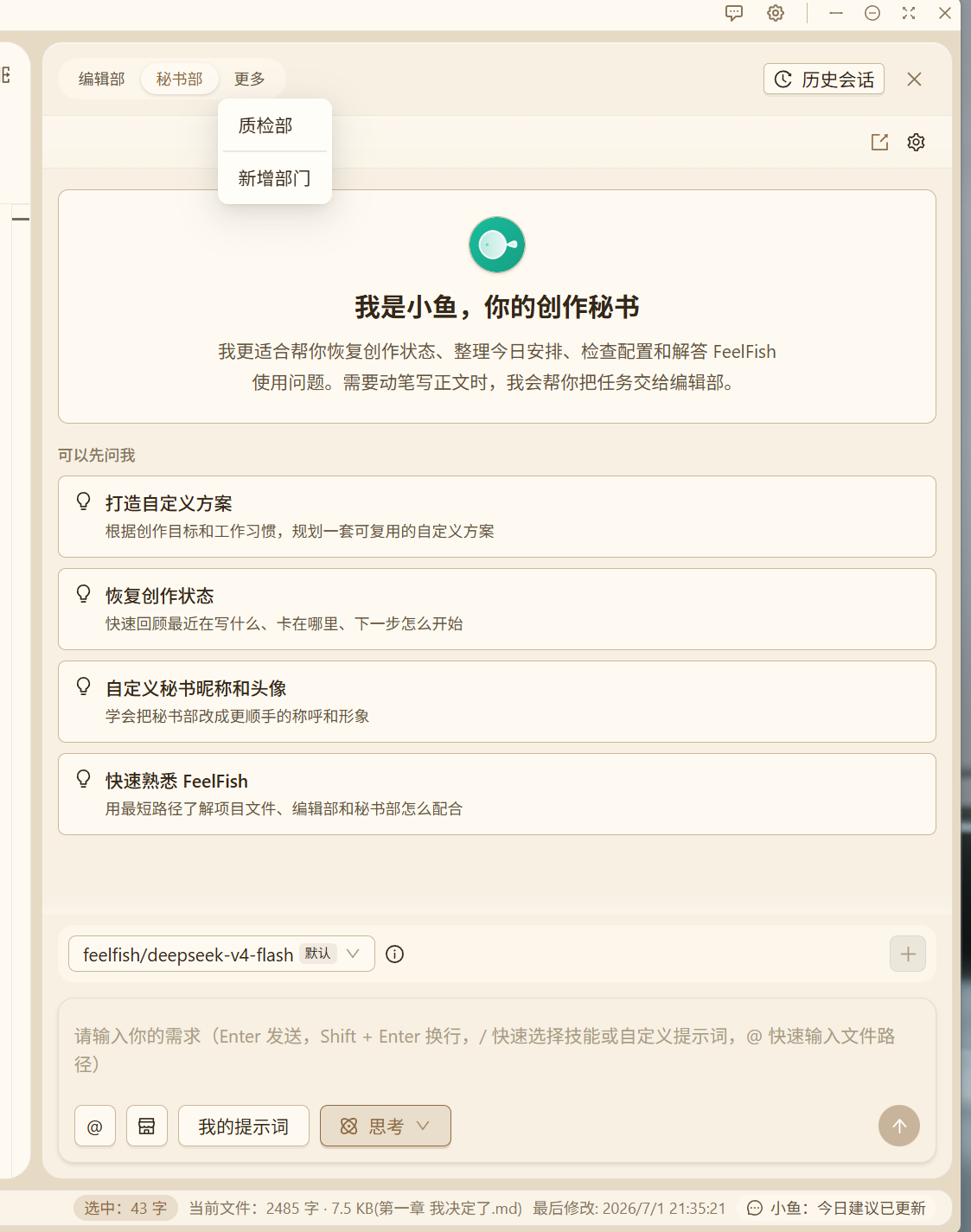Toggle the 思考 thinking mode button
The image size is (971, 1232).
pyautogui.click(x=386, y=1126)
